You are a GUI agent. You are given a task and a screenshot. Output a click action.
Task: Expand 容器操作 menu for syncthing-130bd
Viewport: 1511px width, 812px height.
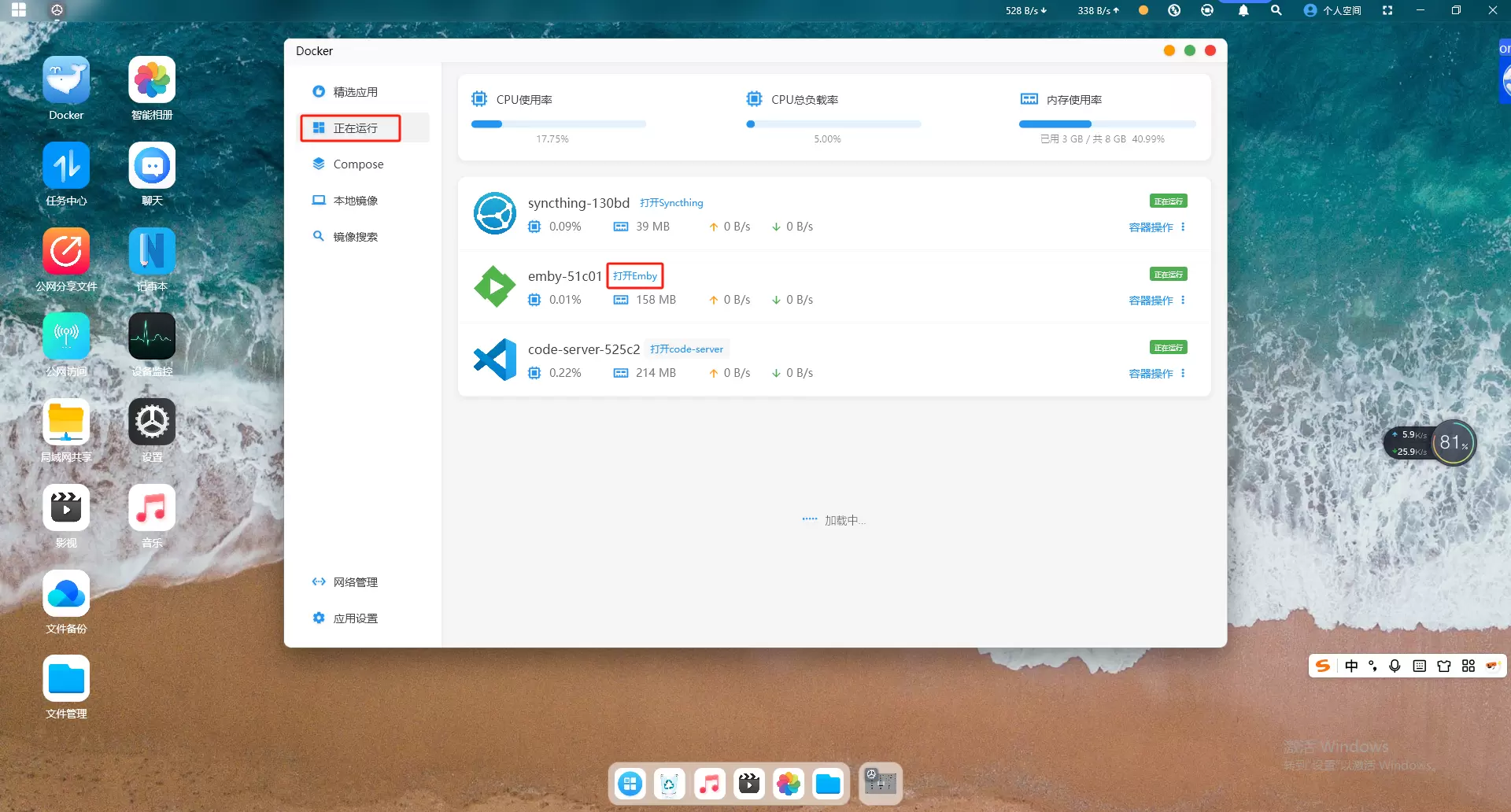point(1156,227)
